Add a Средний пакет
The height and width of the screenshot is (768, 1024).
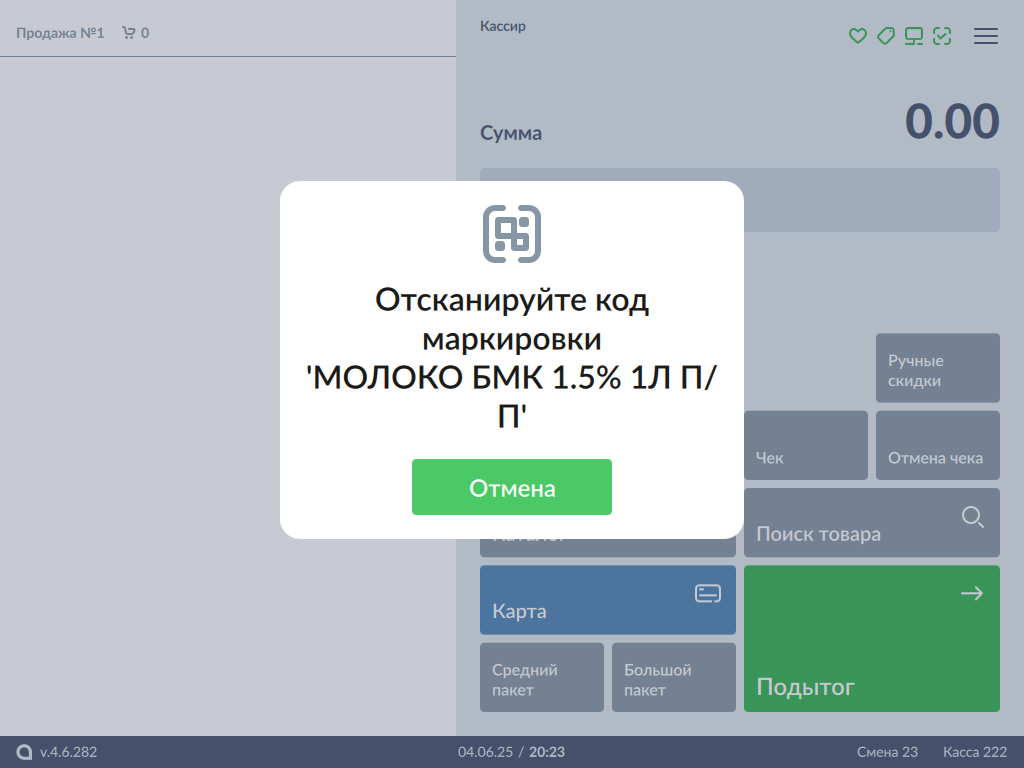click(541, 678)
